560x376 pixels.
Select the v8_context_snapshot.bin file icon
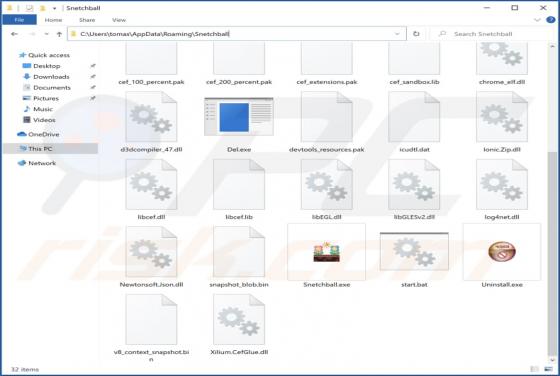pos(151,319)
